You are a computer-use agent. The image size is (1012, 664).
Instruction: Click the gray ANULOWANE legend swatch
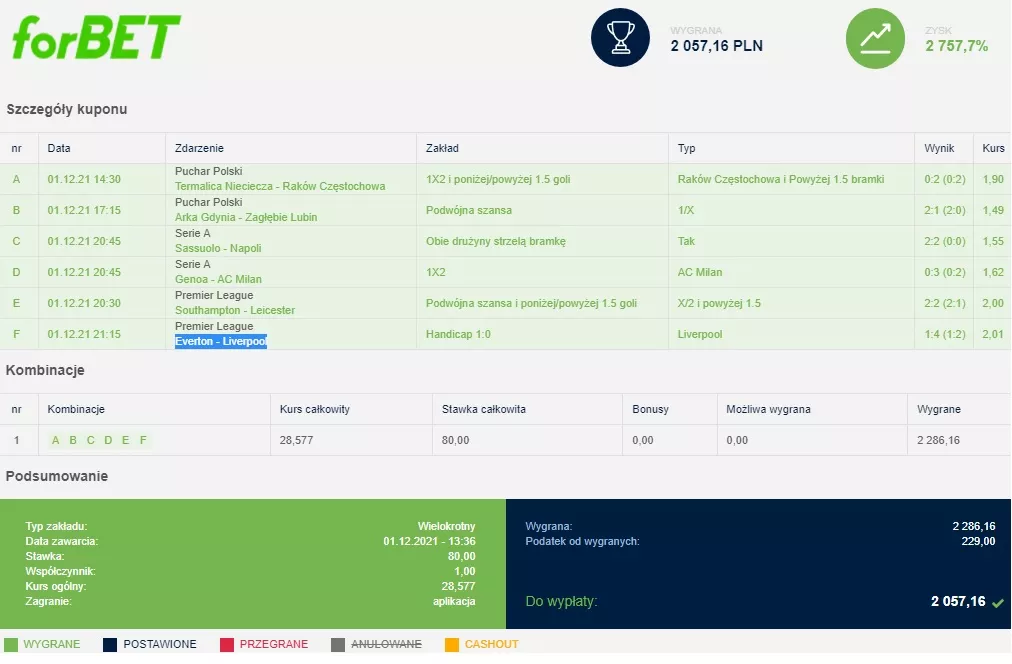coord(338,644)
